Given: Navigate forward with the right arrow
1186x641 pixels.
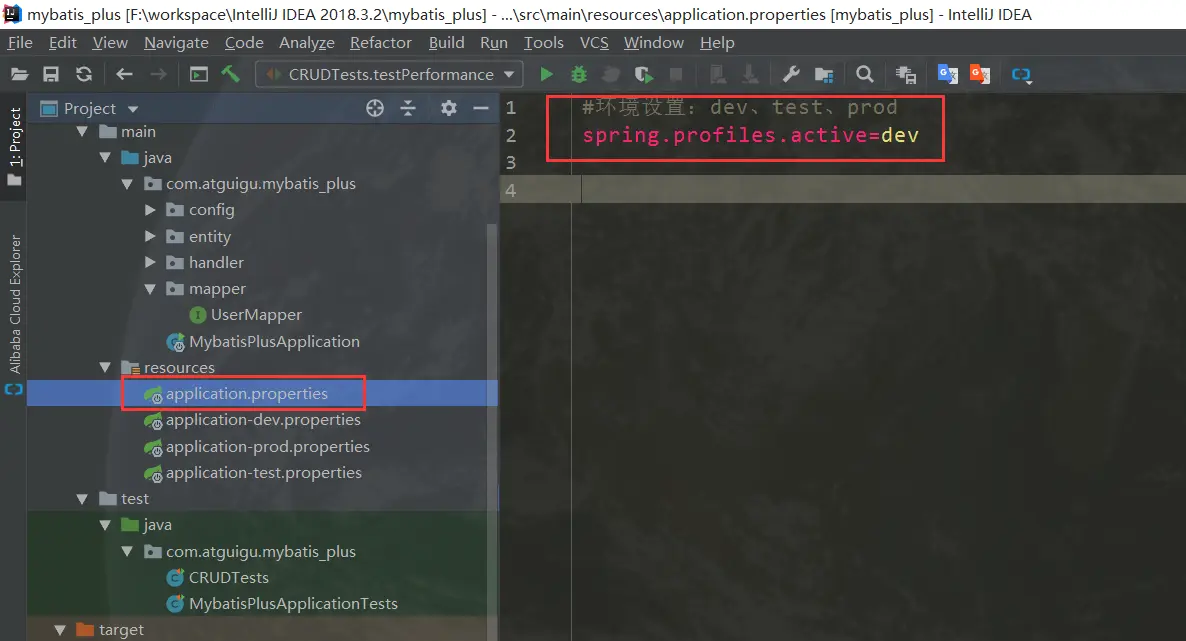Looking at the screenshot, I should point(158,74).
